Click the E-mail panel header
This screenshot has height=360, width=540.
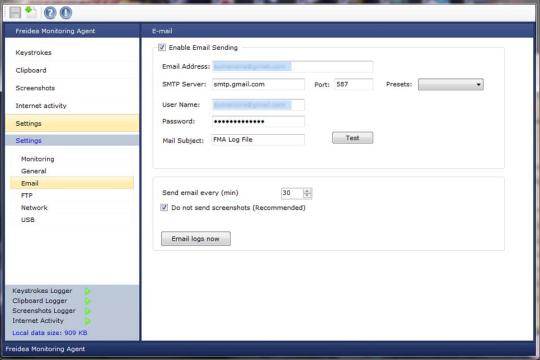pos(337,31)
